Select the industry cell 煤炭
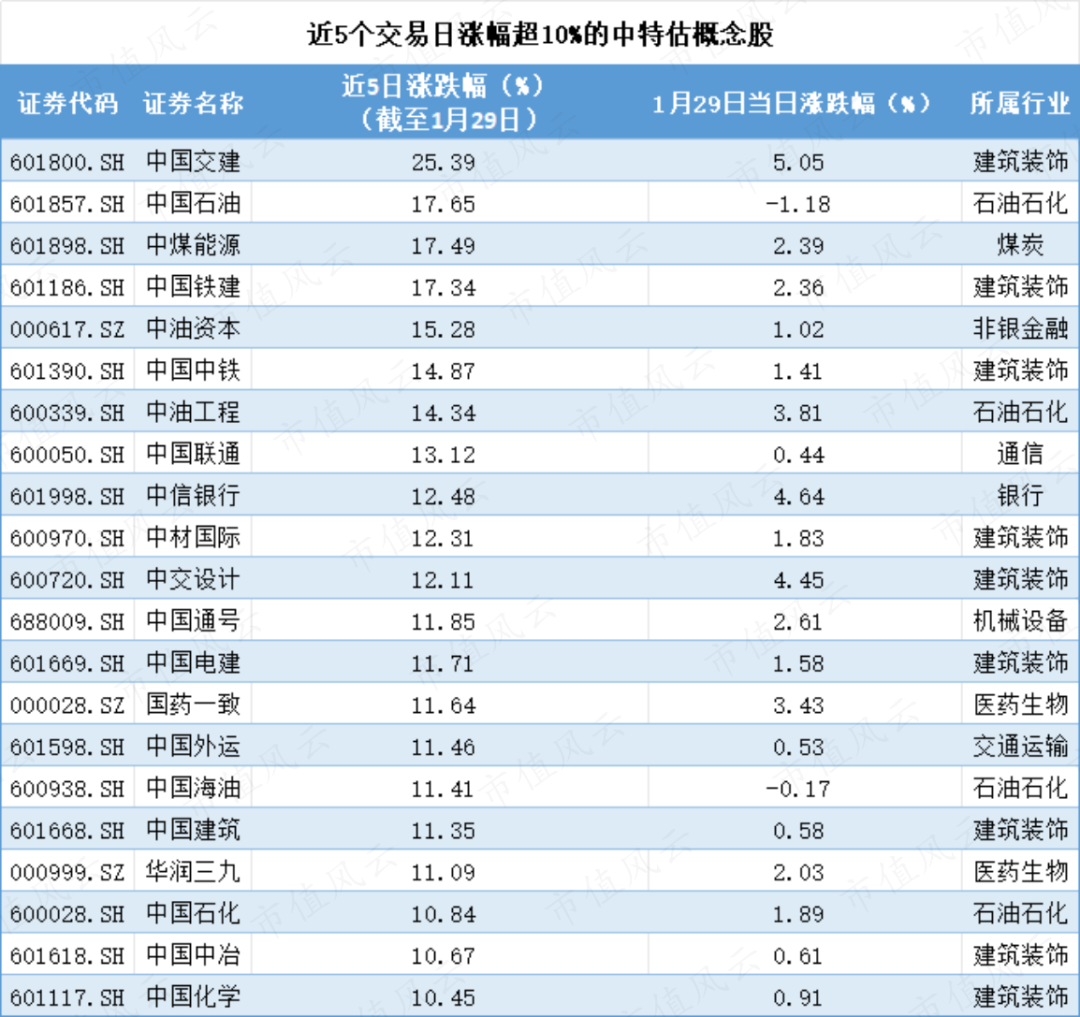The width and height of the screenshot is (1080, 1017). [x=1020, y=246]
